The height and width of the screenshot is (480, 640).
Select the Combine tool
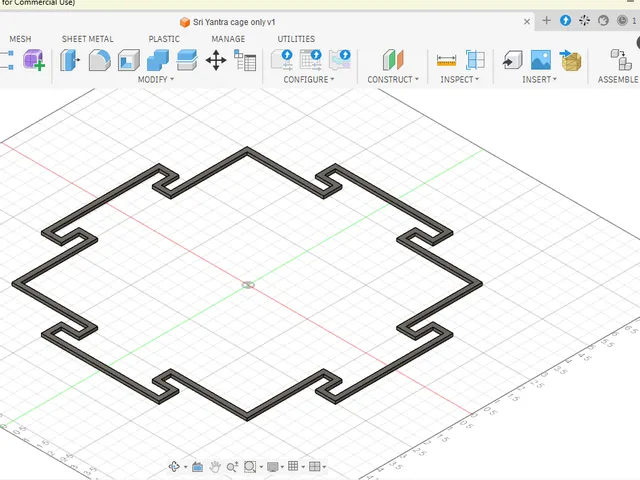pyautogui.click(x=158, y=60)
